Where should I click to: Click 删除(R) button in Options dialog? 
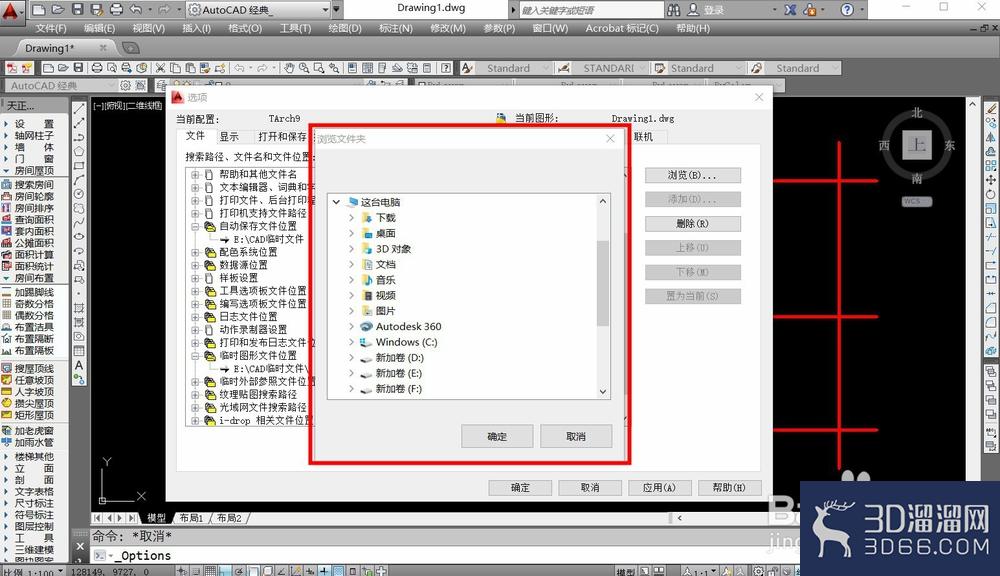click(693, 223)
